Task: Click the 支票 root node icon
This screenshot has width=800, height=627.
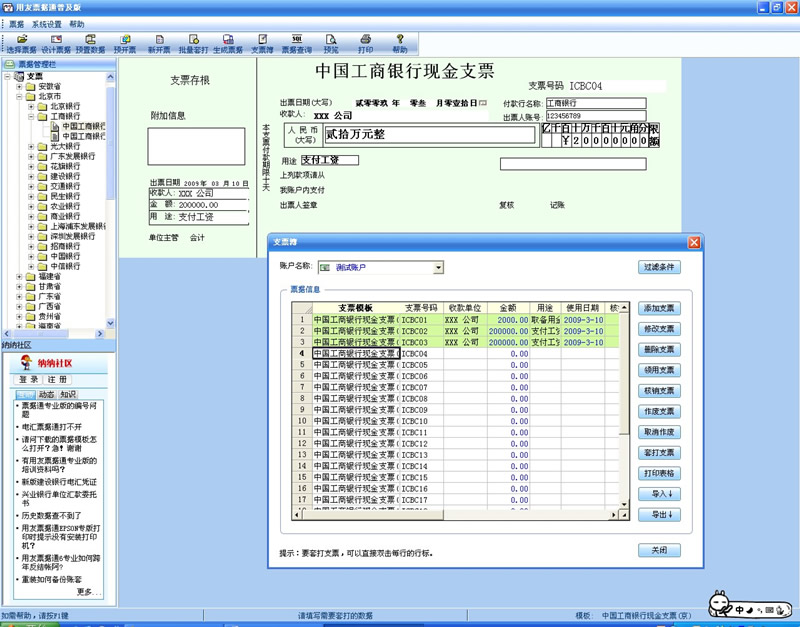Action: [19, 77]
